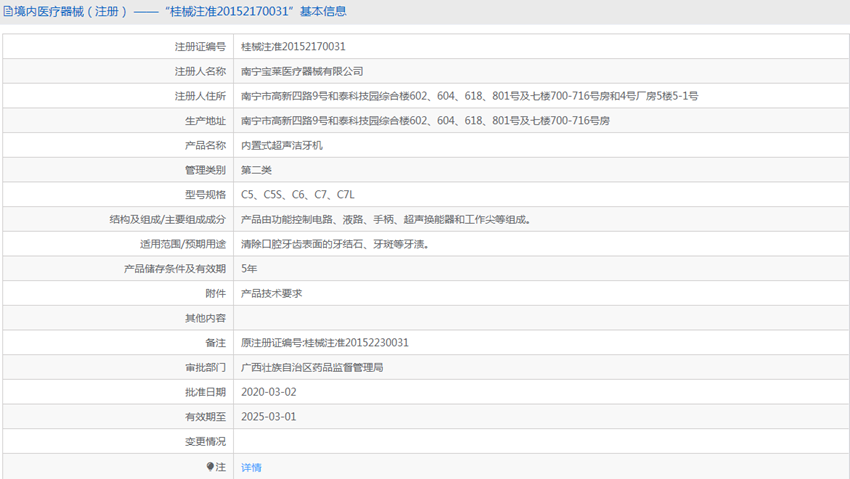Click the management class 第二类
Screen dimensions: 850x479
(x=256, y=170)
